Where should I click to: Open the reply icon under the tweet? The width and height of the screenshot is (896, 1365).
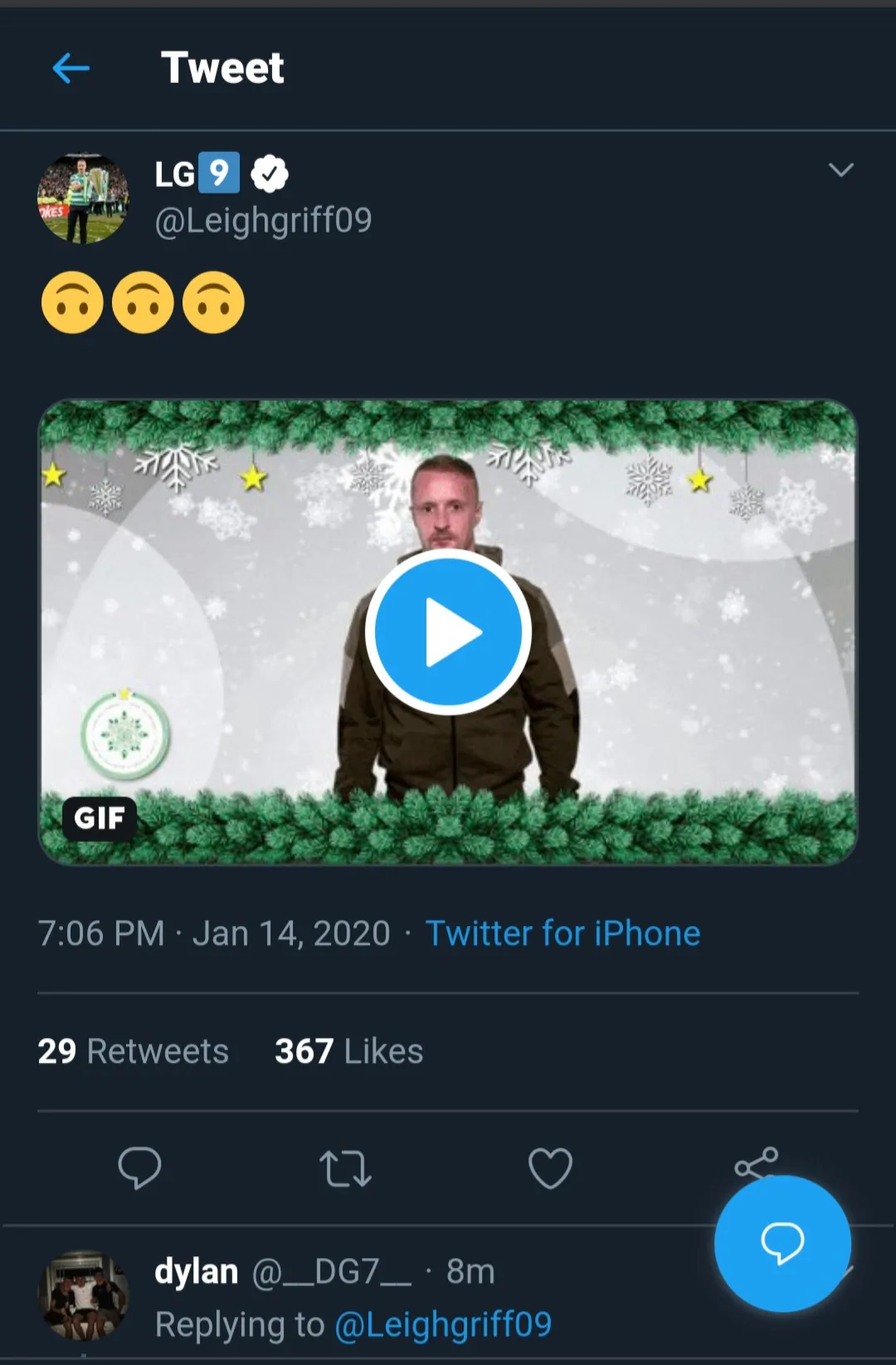click(x=141, y=1170)
